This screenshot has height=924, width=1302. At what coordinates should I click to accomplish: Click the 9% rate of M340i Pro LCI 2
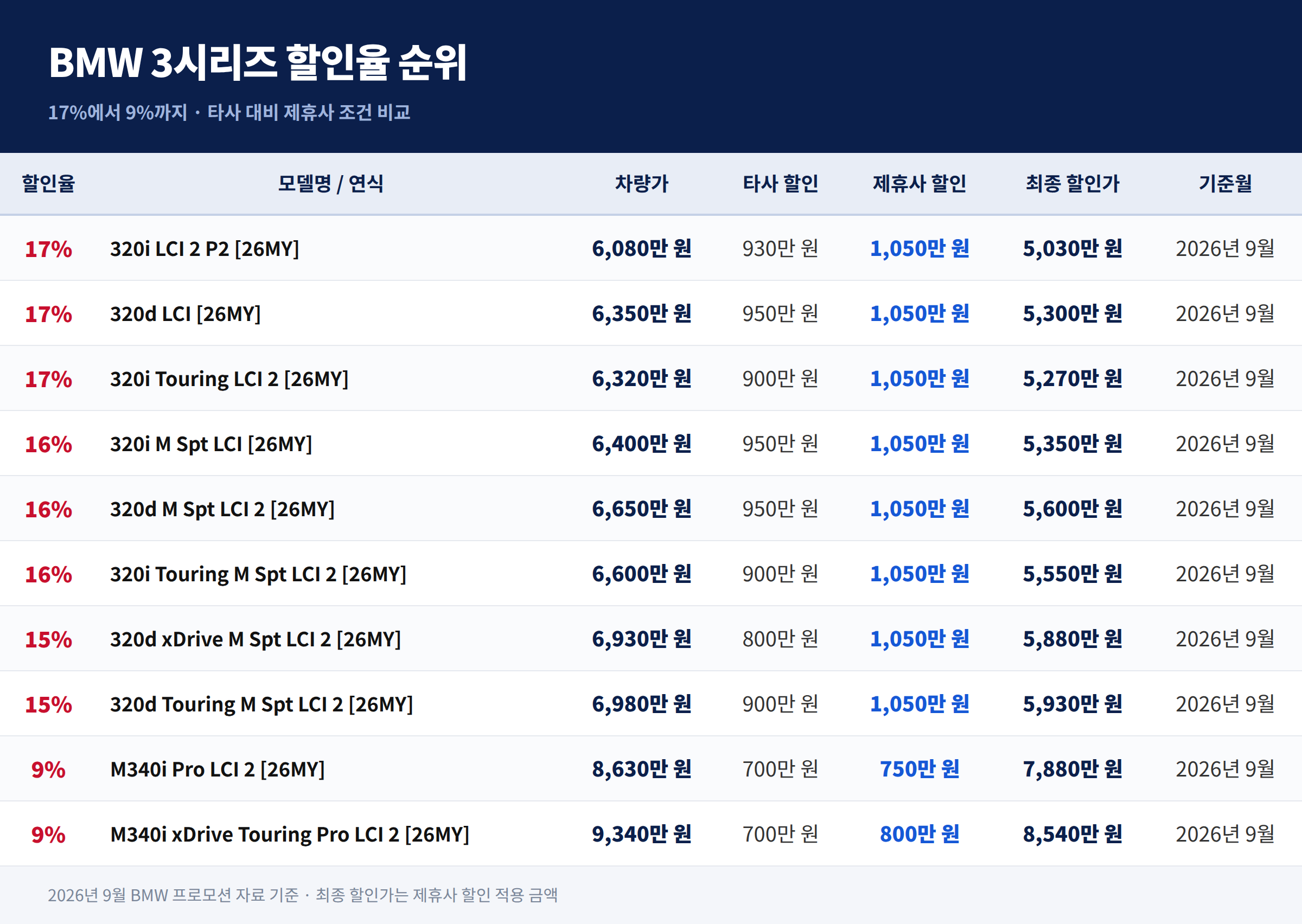[x=48, y=769]
